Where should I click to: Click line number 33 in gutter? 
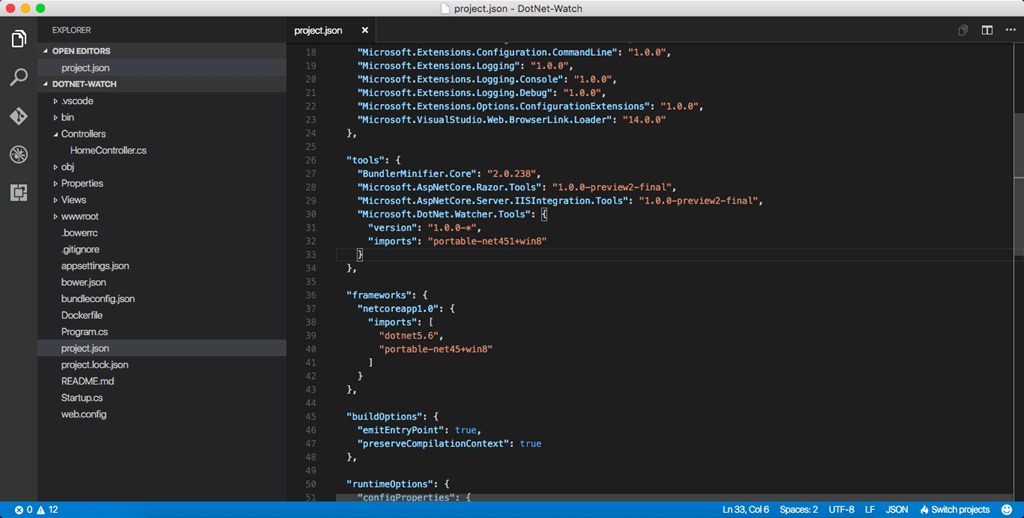[x=311, y=255]
